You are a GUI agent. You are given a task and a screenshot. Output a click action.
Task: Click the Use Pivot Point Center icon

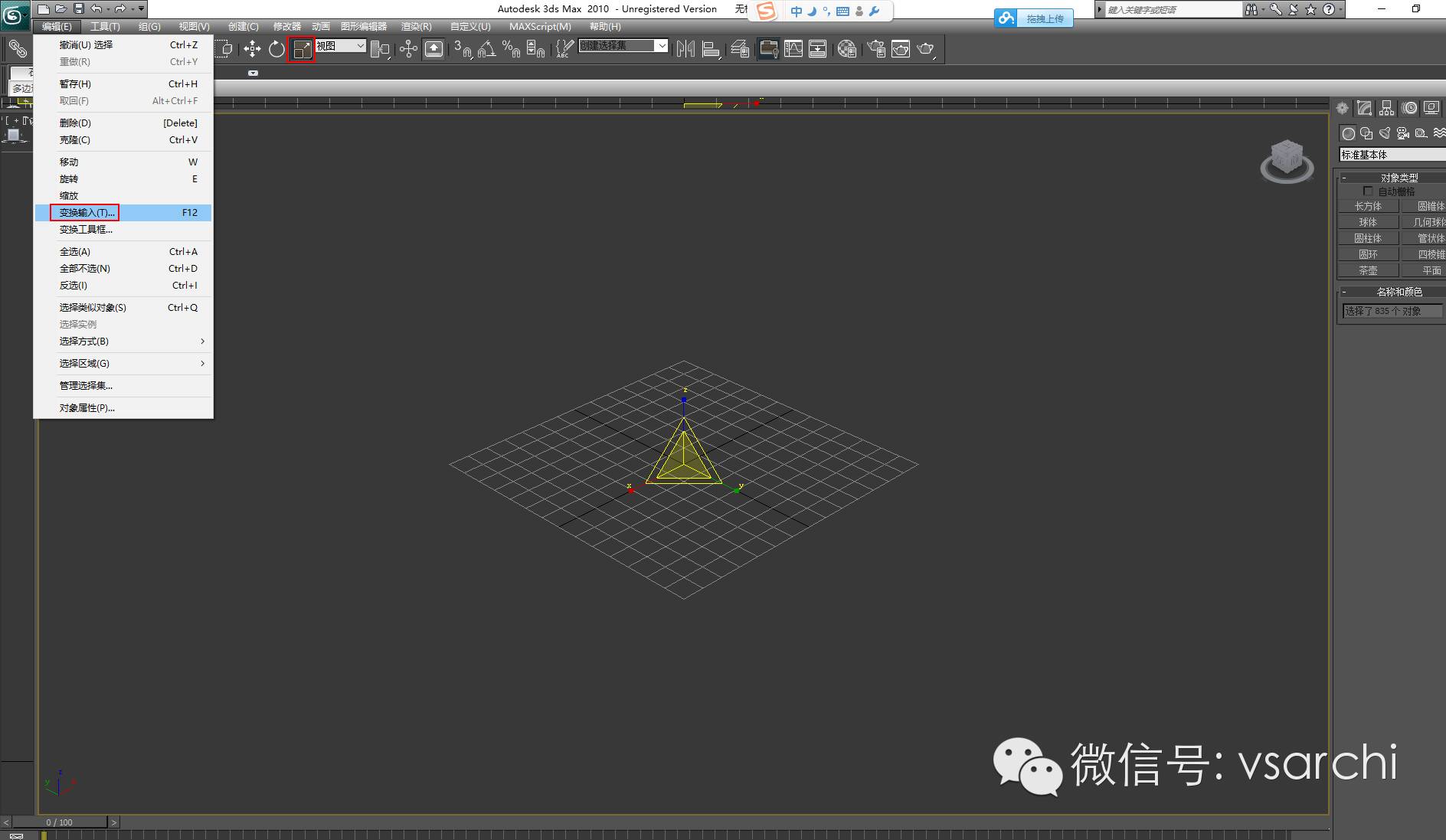pyautogui.click(x=380, y=49)
